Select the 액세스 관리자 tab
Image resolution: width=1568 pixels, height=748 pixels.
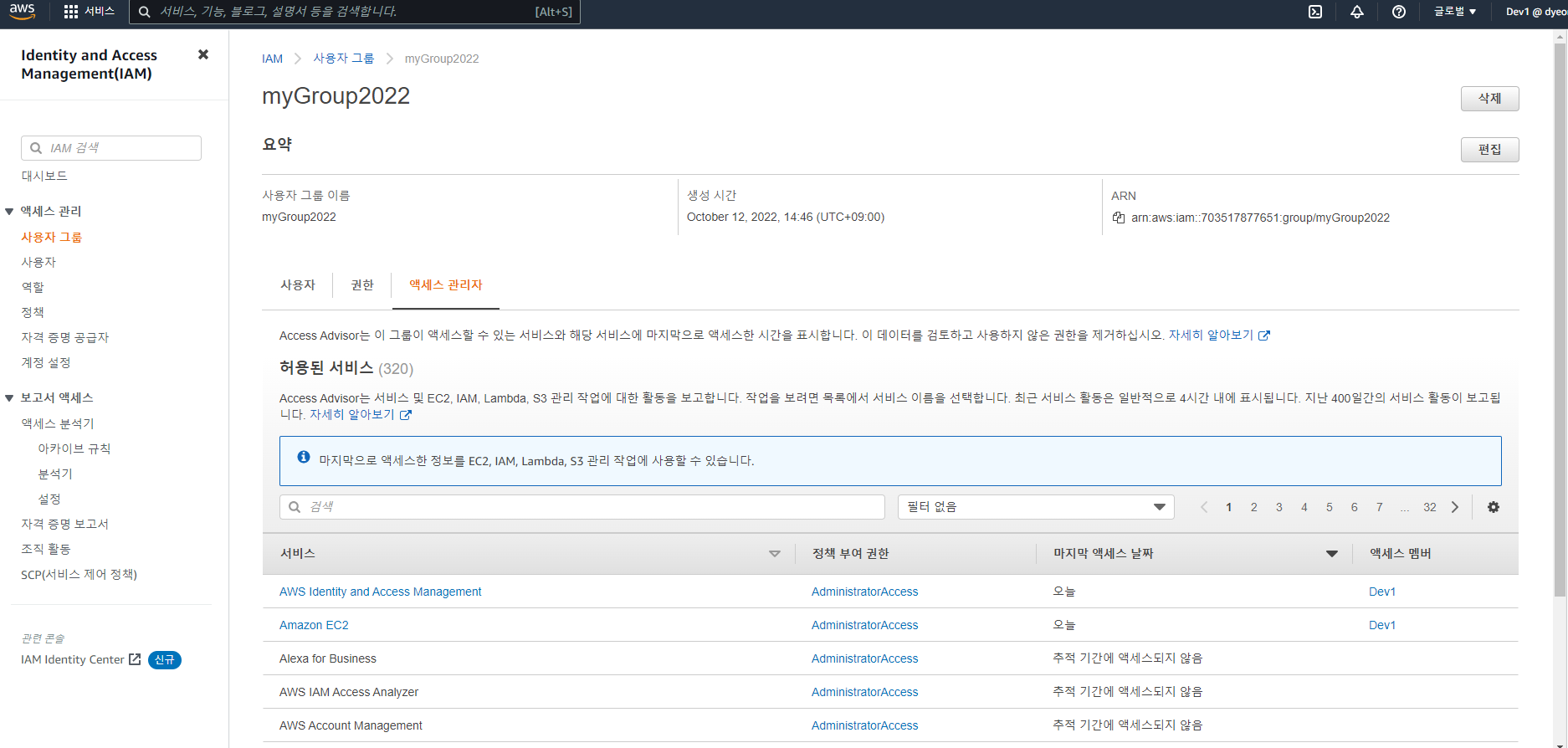(x=446, y=285)
